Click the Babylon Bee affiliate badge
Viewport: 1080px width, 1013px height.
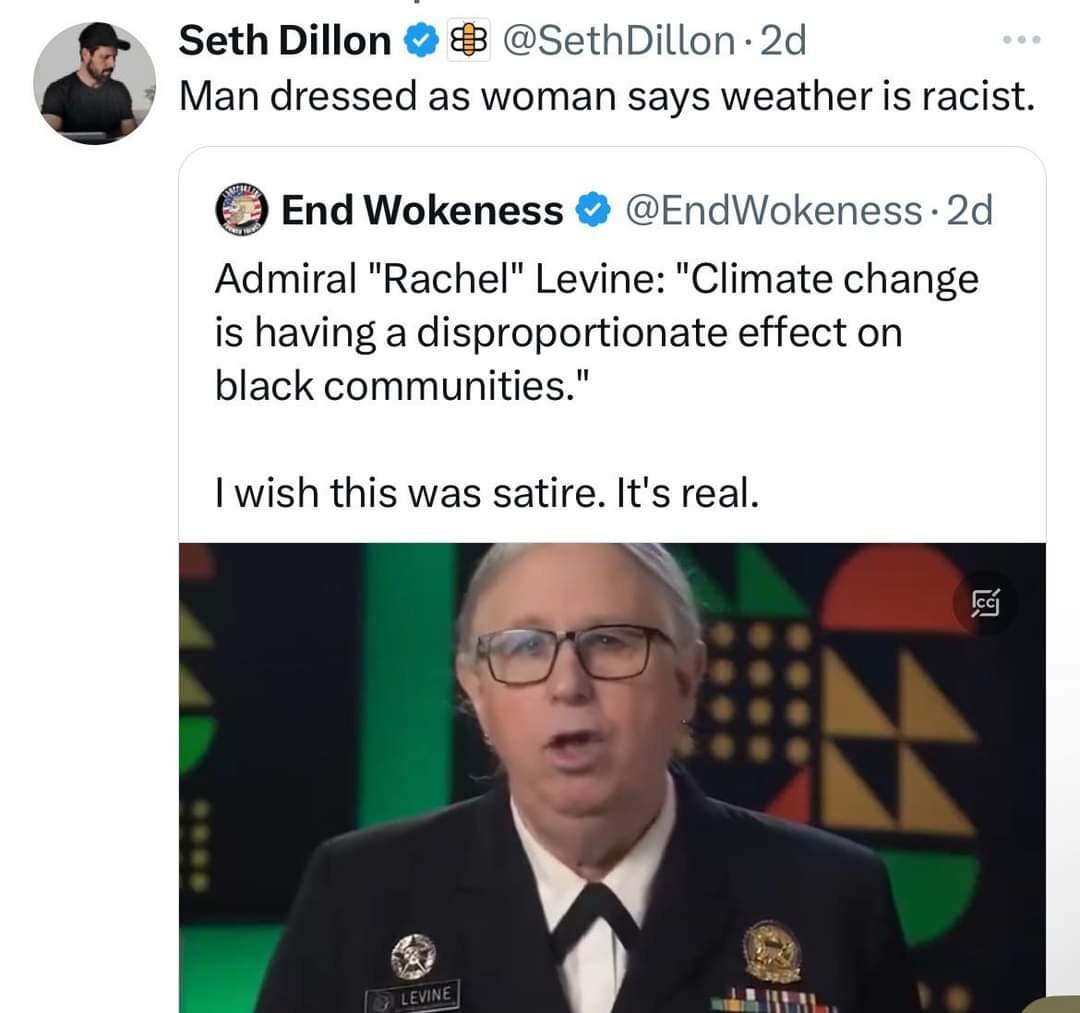468,41
